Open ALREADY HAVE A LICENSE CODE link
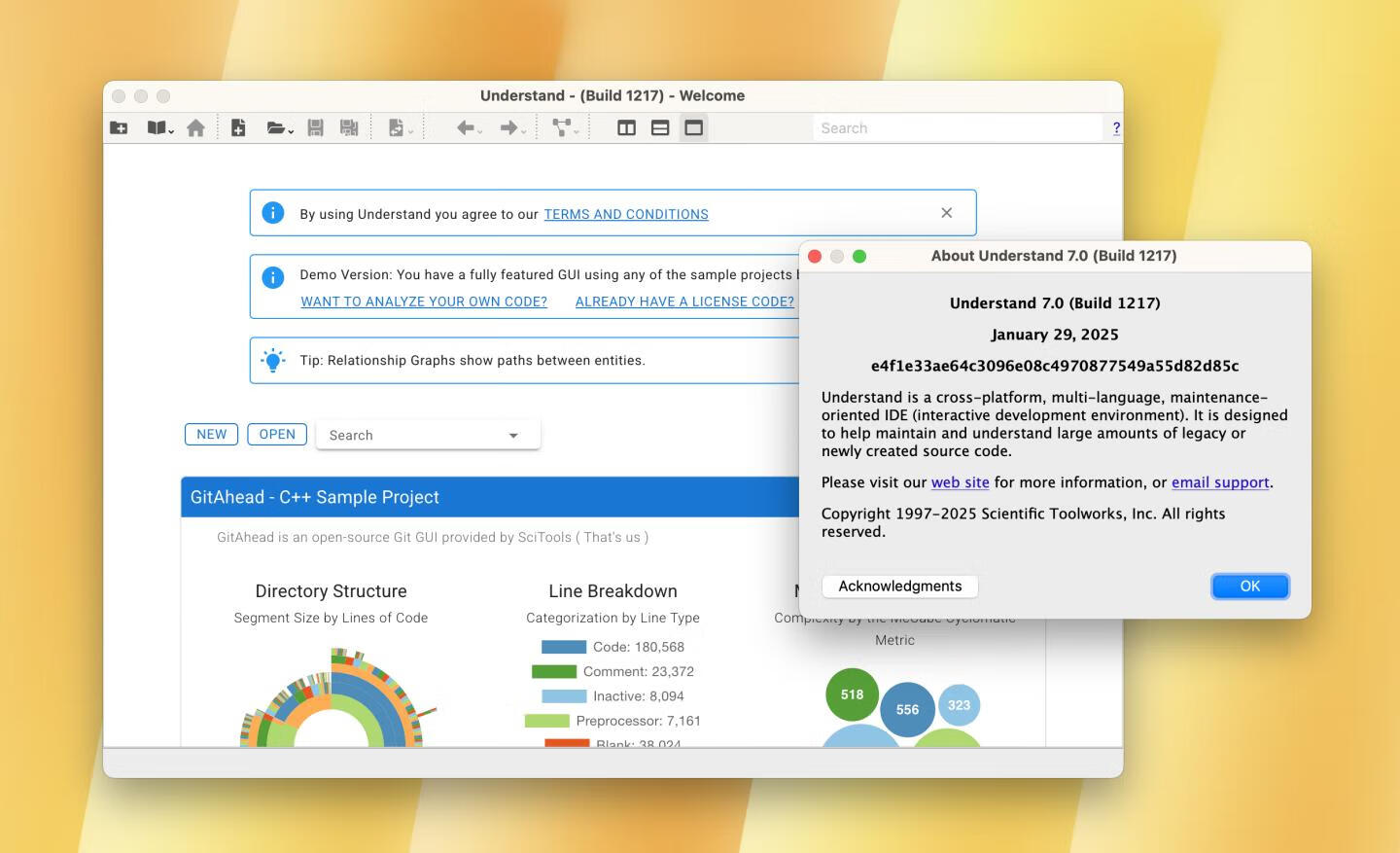Screen dimensions: 1400x853 click(x=684, y=302)
